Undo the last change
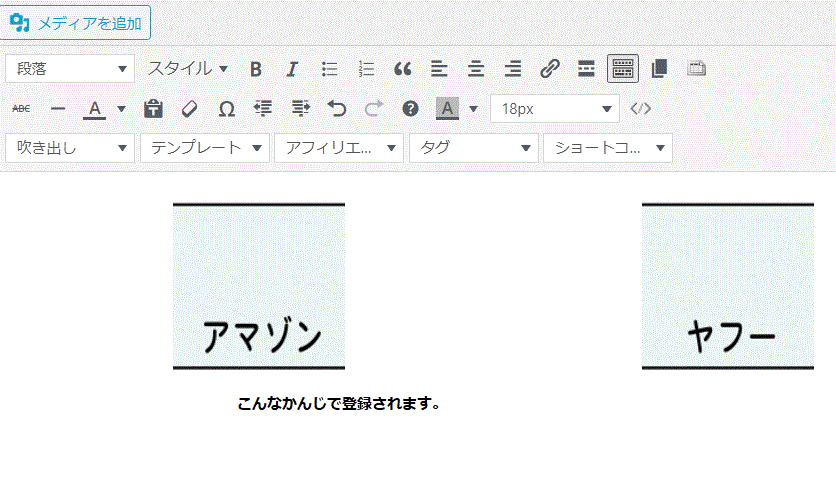 pyautogui.click(x=337, y=109)
